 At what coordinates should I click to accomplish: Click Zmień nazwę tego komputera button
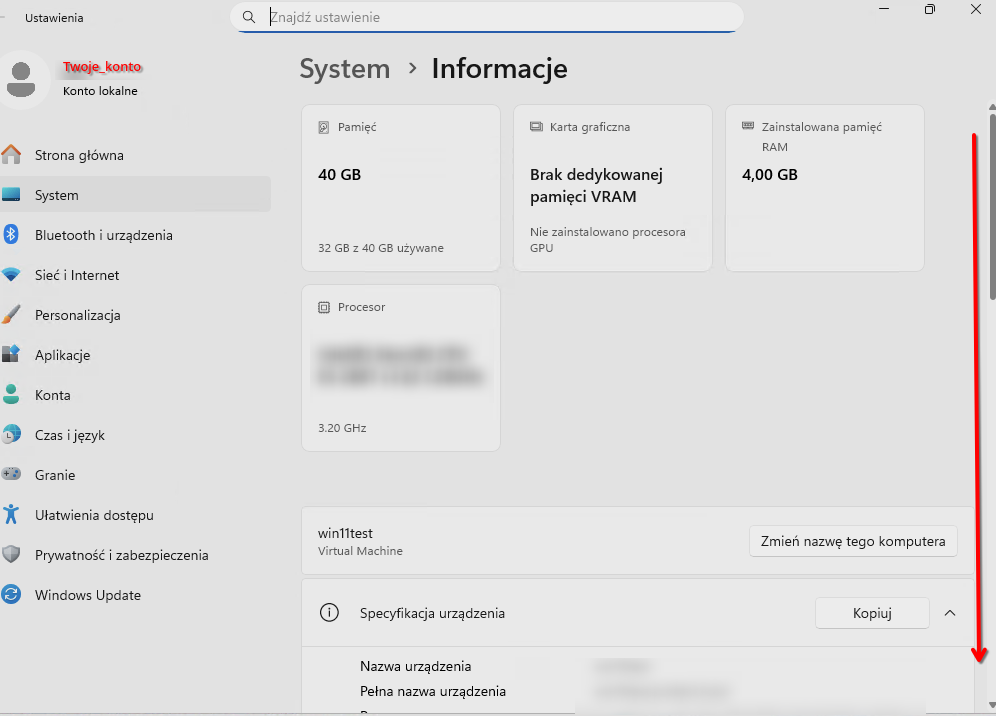(x=852, y=541)
